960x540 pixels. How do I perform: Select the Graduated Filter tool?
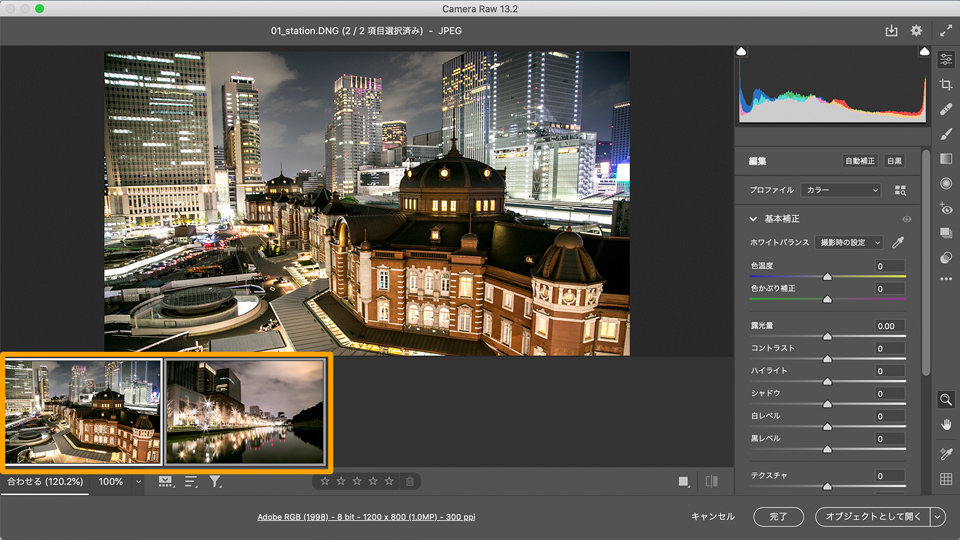[946, 159]
